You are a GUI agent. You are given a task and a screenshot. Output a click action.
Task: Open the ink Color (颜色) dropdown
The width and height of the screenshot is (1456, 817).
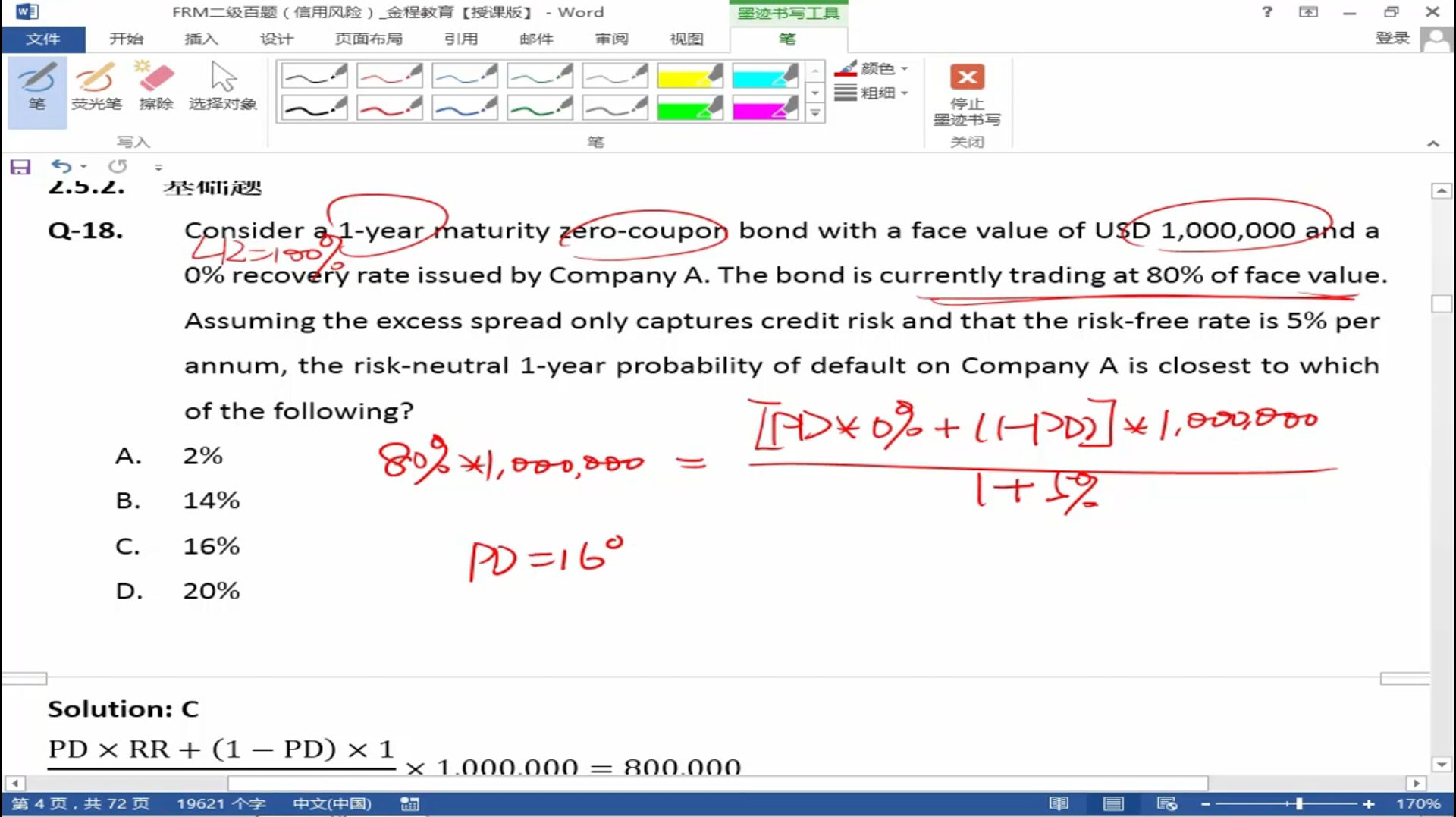871,69
